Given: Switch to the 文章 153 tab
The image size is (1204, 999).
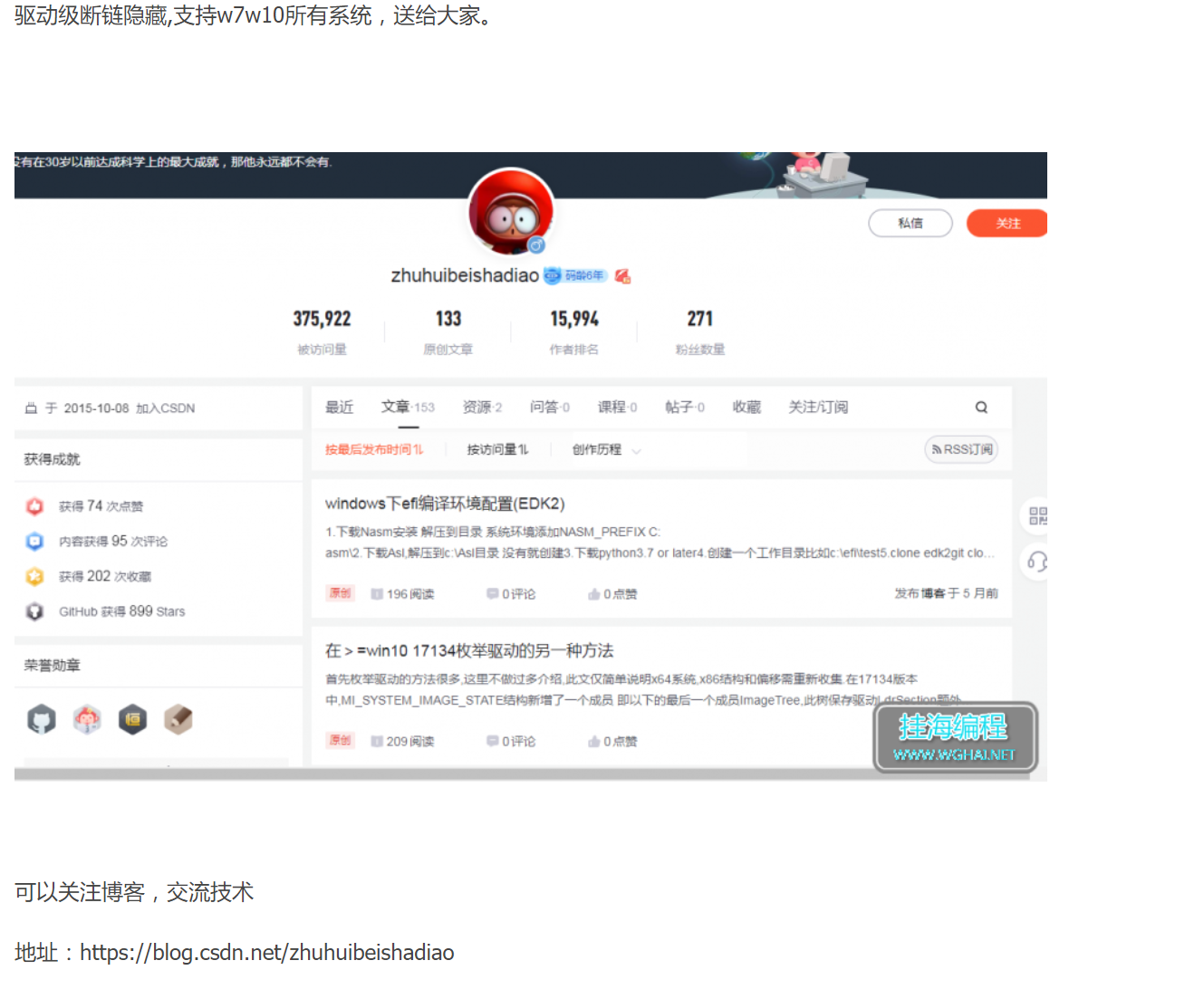Looking at the screenshot, I should 408,408.
